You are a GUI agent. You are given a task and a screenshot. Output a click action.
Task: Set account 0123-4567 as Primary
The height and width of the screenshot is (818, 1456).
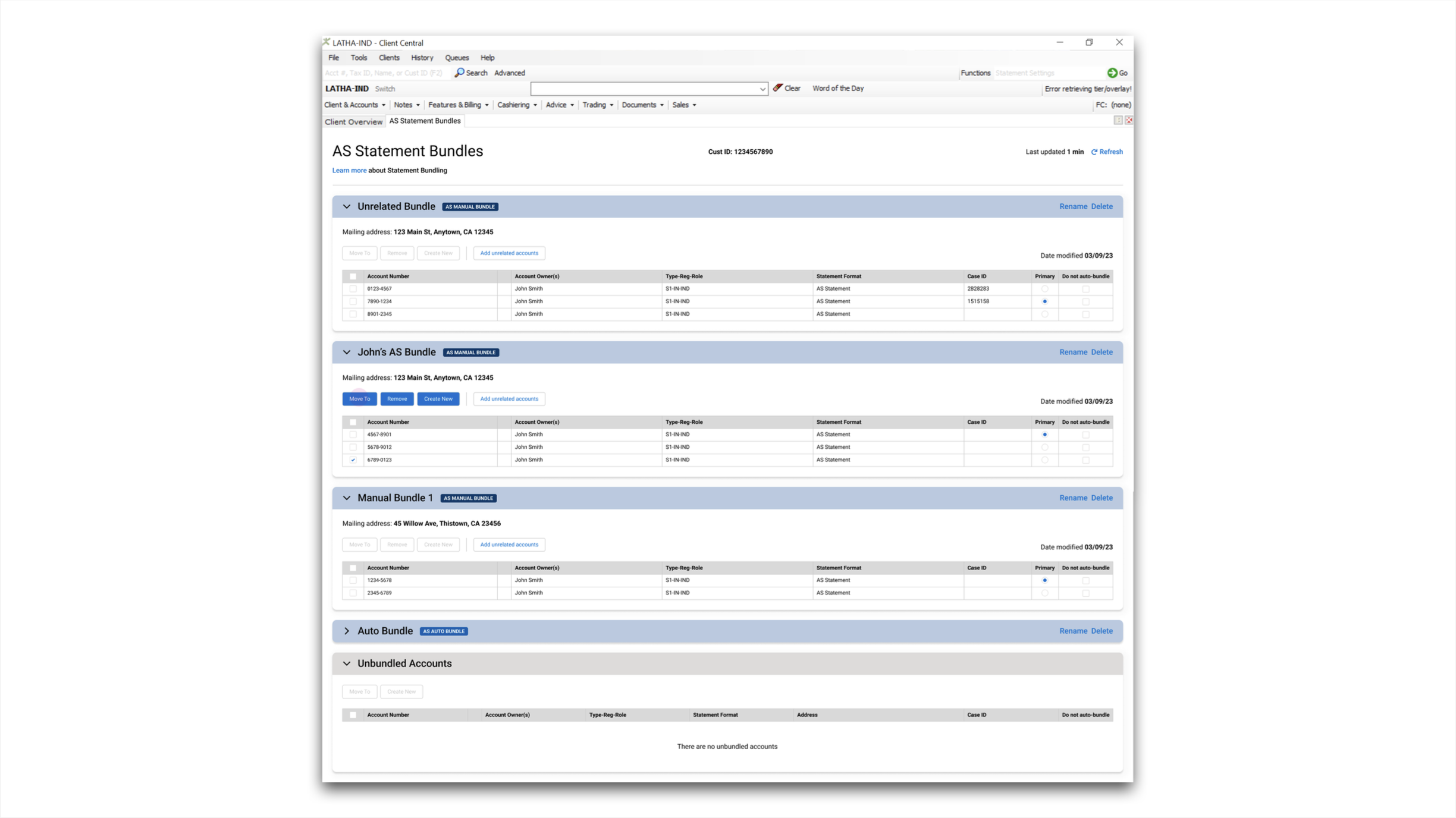point(1044,289)
